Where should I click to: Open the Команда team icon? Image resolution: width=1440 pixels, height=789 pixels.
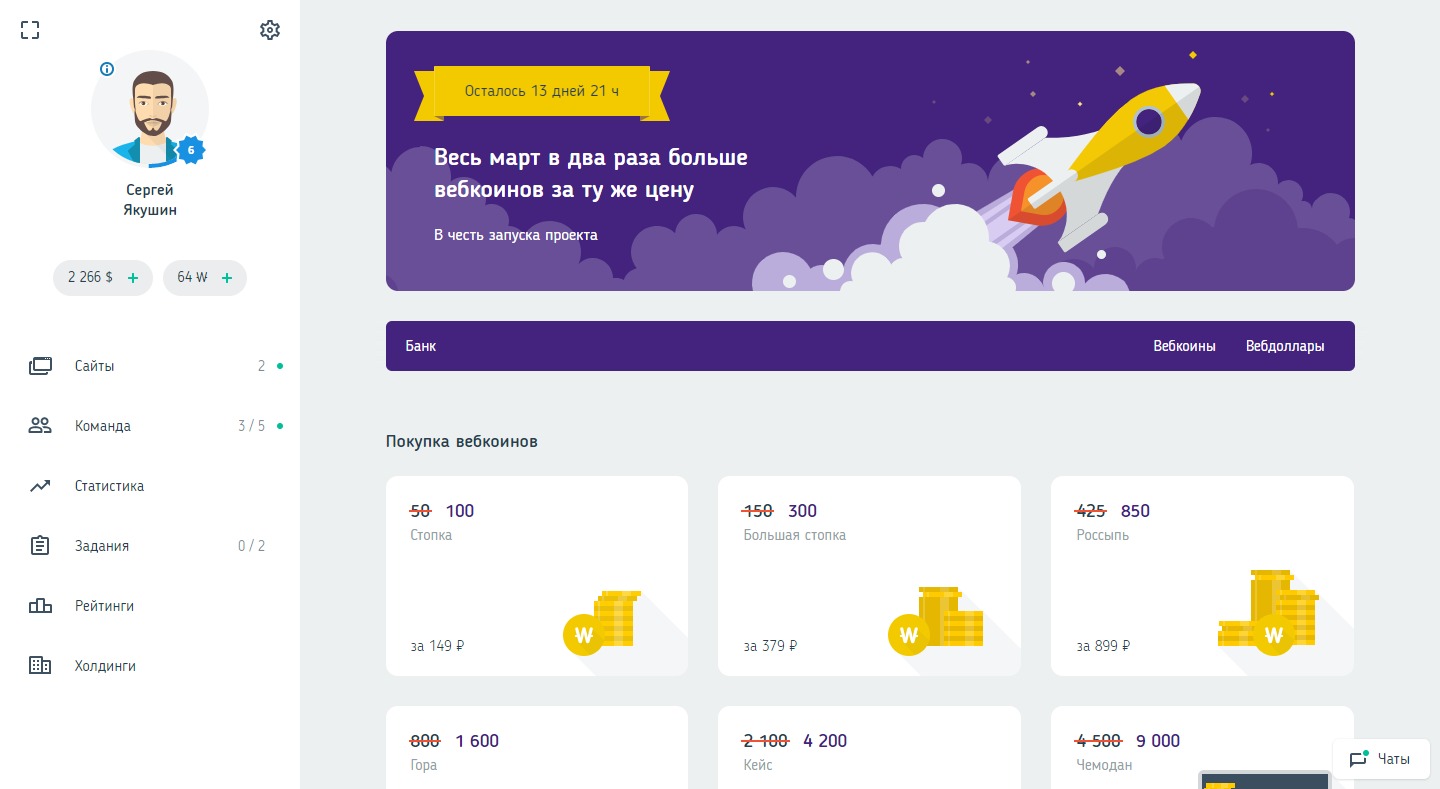click(x=40, y=426)
